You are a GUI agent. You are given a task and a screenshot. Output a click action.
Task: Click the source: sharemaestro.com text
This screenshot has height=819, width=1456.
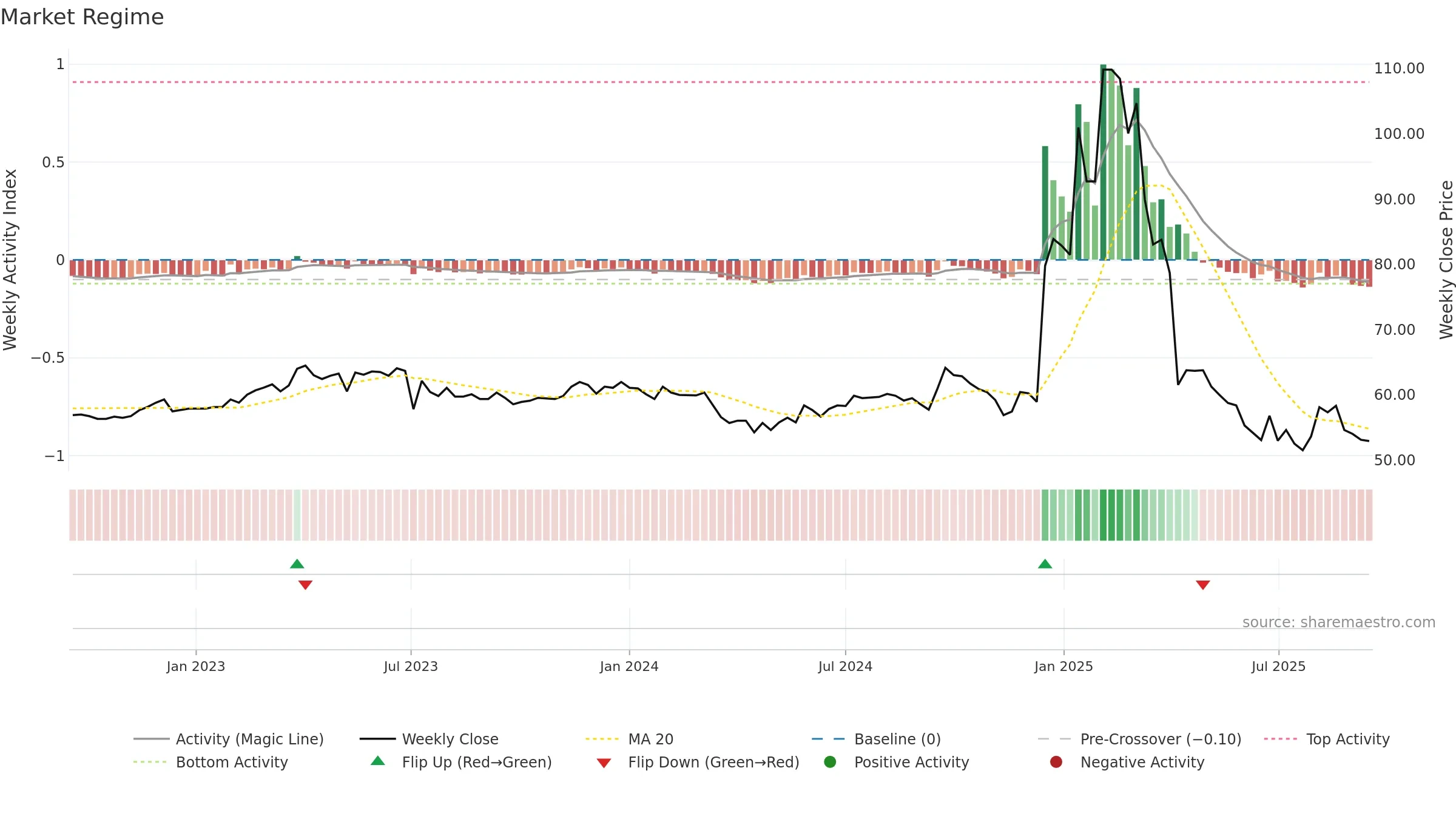tap(1338, 622)
